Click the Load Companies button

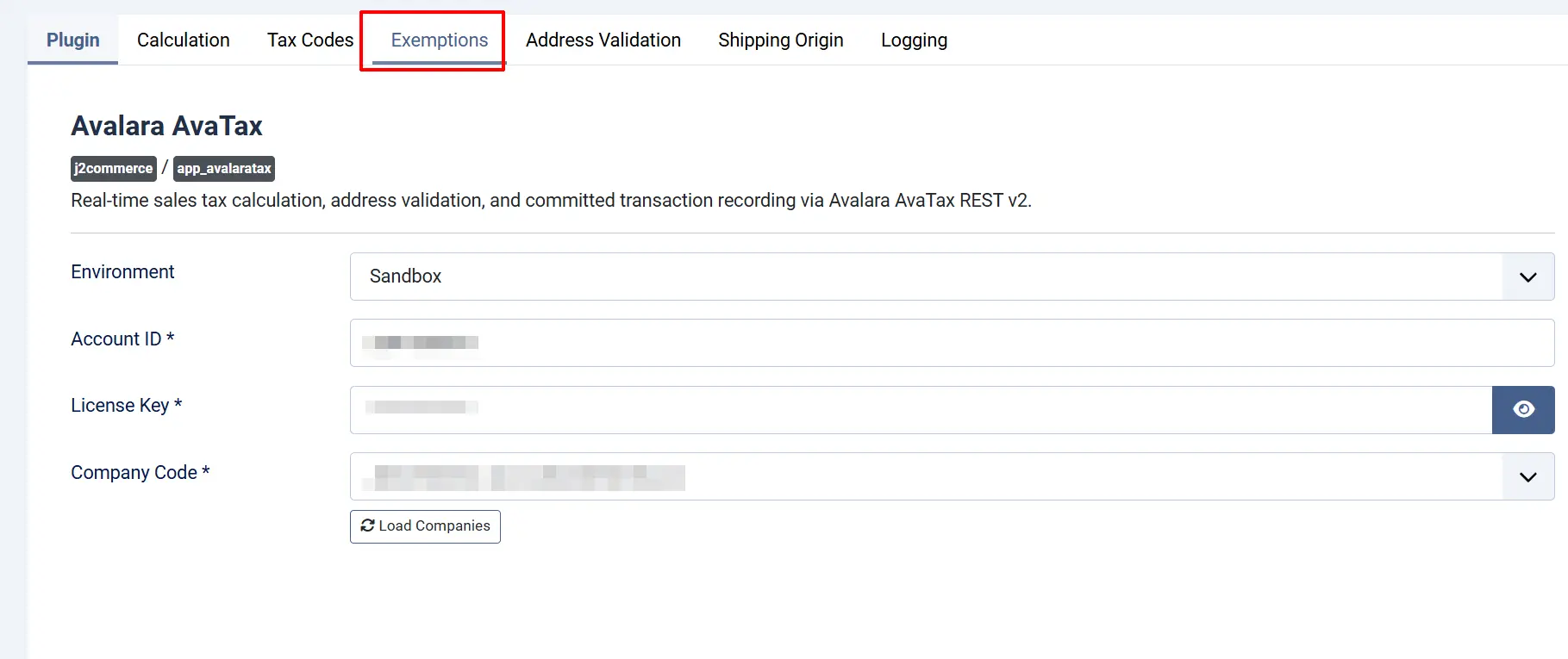coord(425,526)
